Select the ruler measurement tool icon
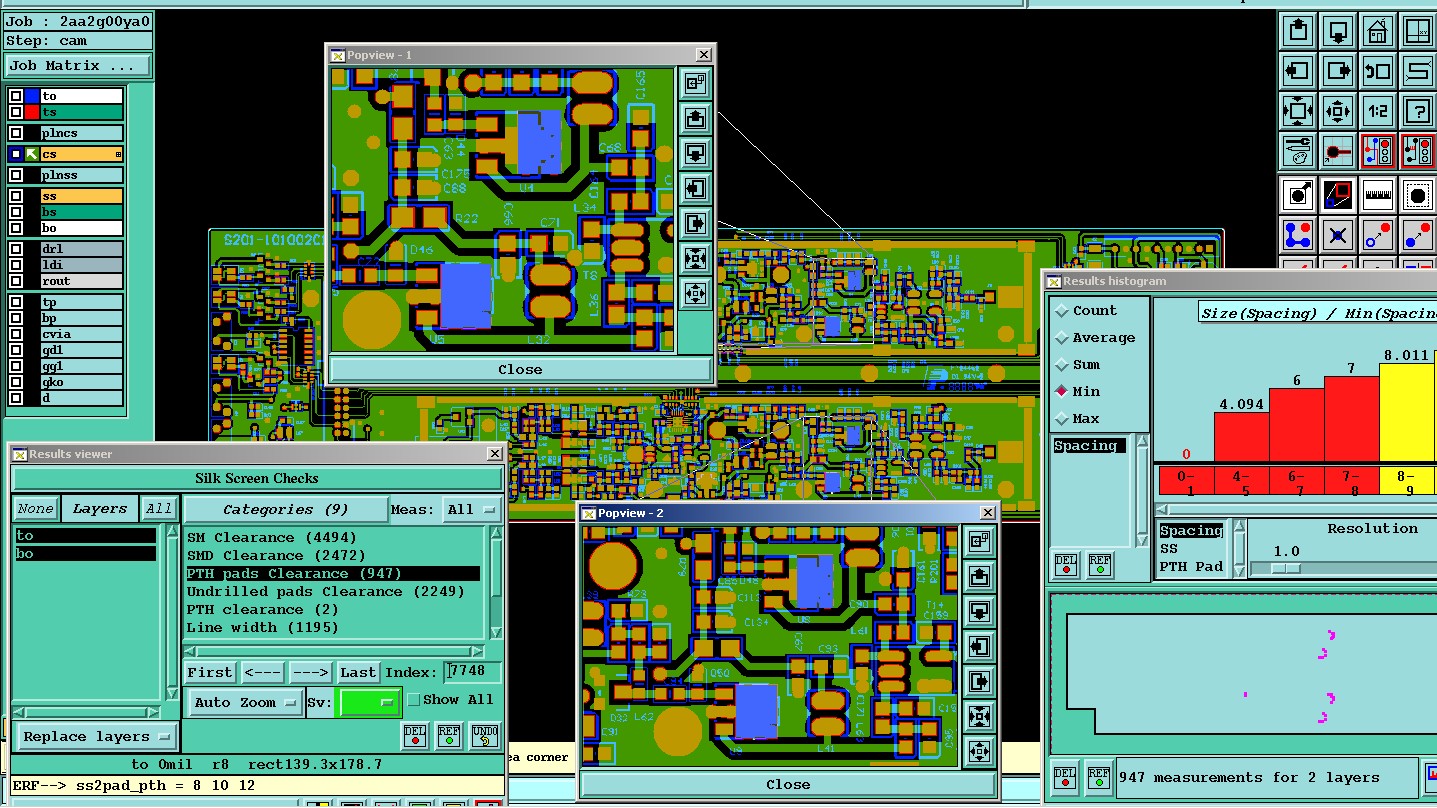The height and width of the screenshot is (808, 1437). pos(1378,194)
